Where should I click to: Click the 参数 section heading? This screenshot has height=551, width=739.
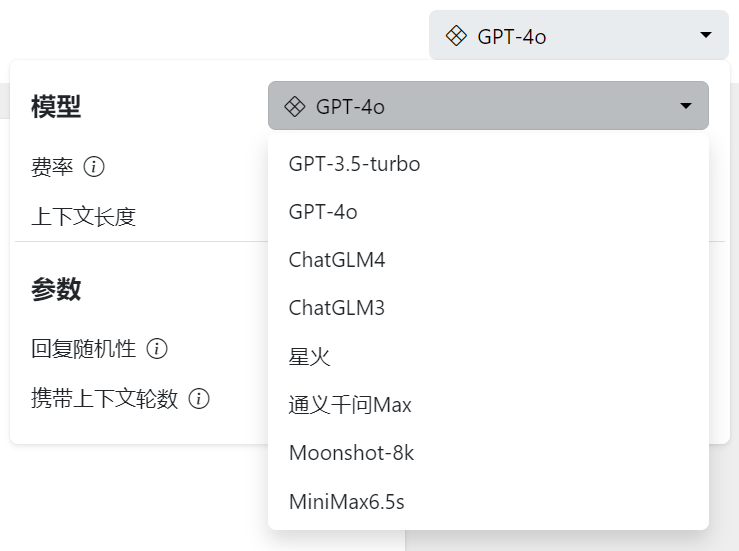(x=56, y=290)
